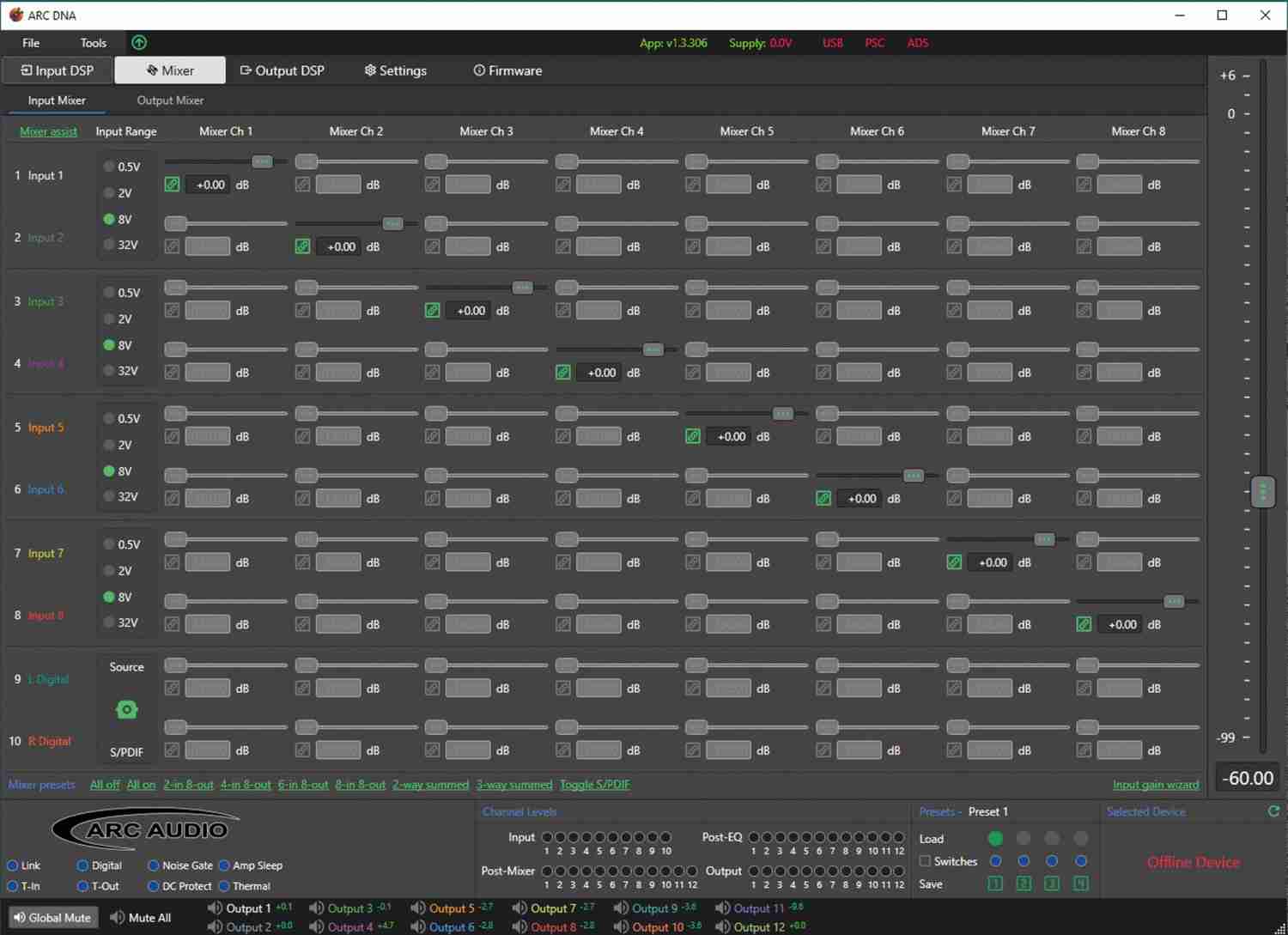
Task: Click the green S/PDIF source connector icon
Action: (127, 709)
